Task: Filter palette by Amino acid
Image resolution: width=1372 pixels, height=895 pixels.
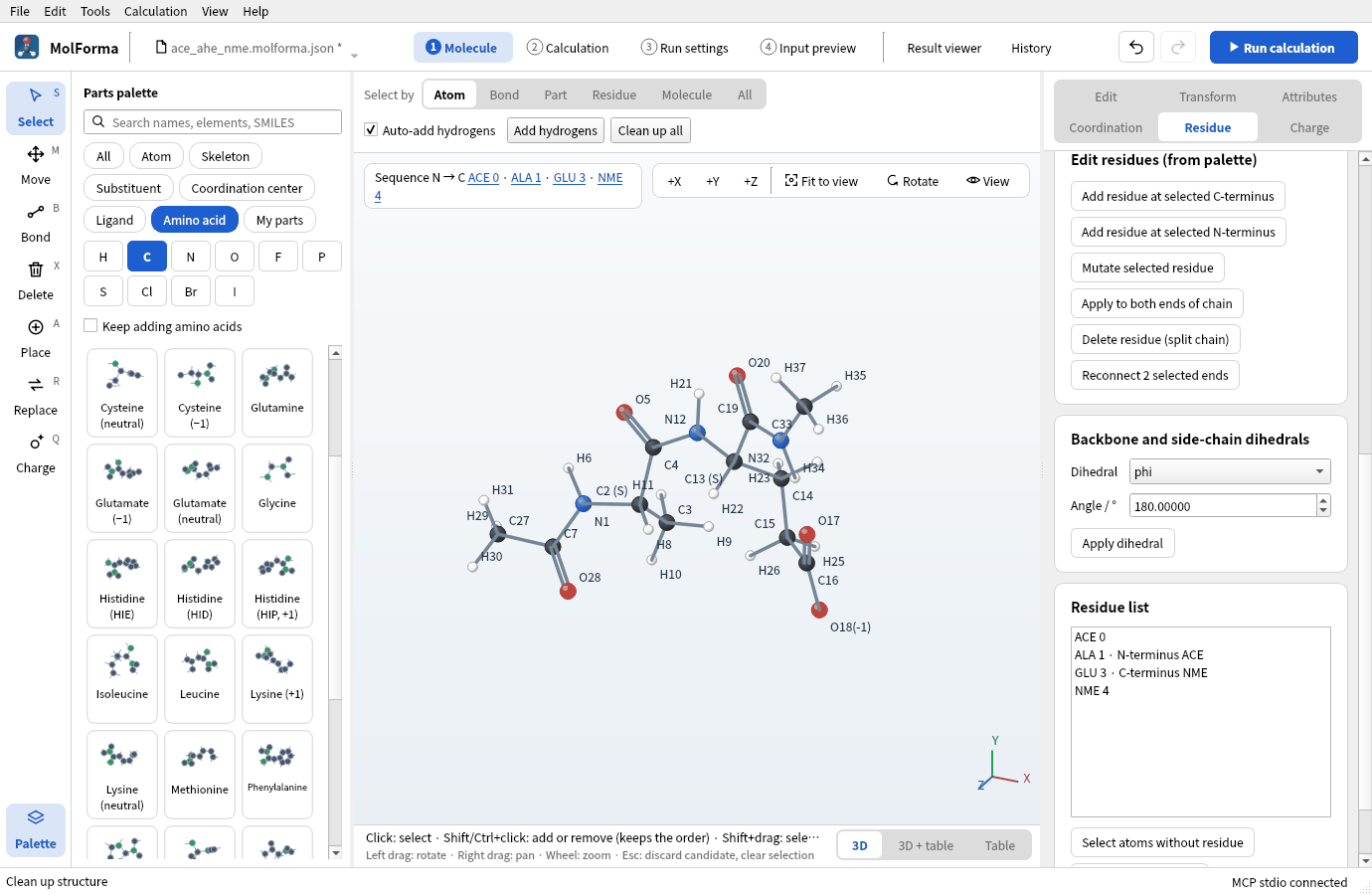Action: point(195,220)
